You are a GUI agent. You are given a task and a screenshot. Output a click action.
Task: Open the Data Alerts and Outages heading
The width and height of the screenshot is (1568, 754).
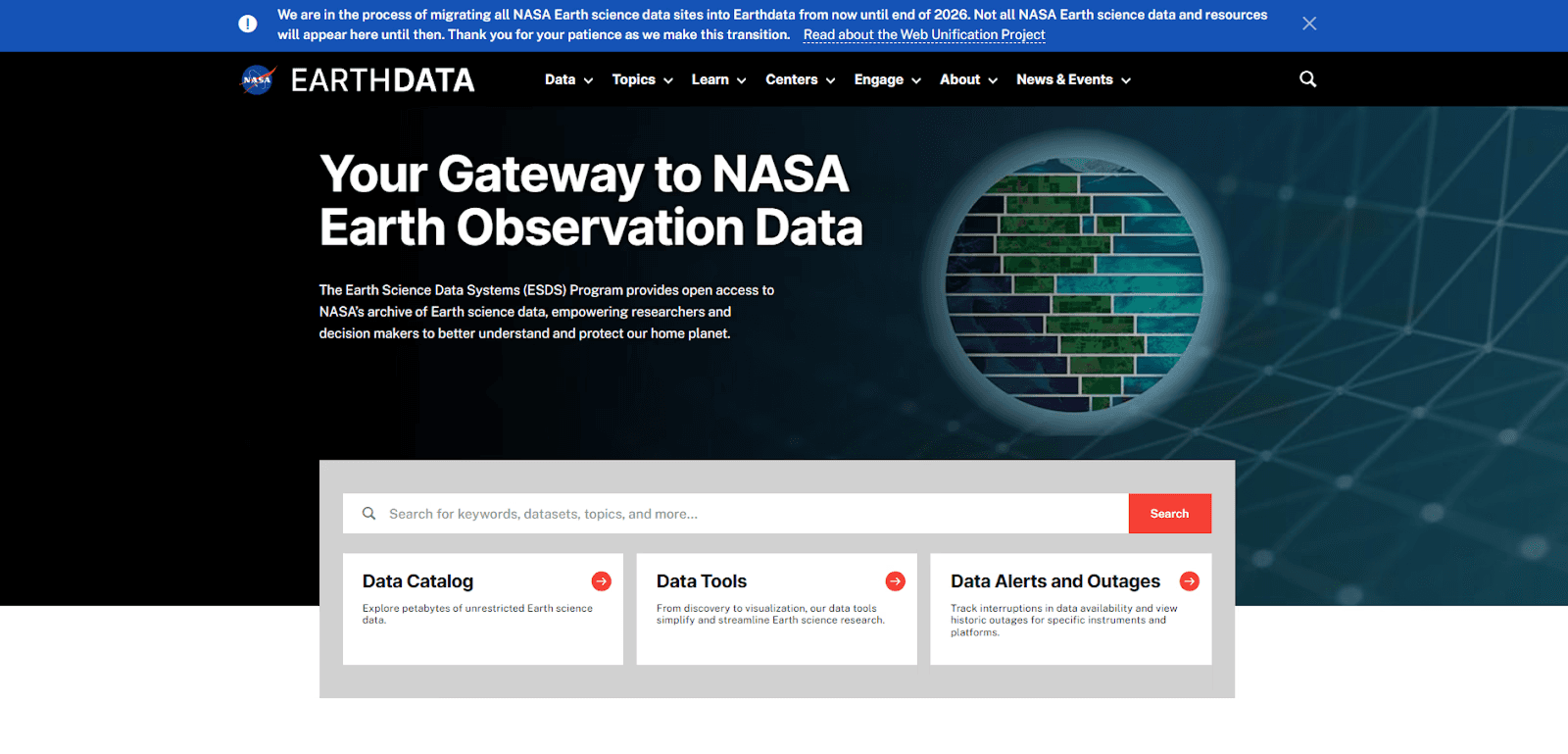1055,581
